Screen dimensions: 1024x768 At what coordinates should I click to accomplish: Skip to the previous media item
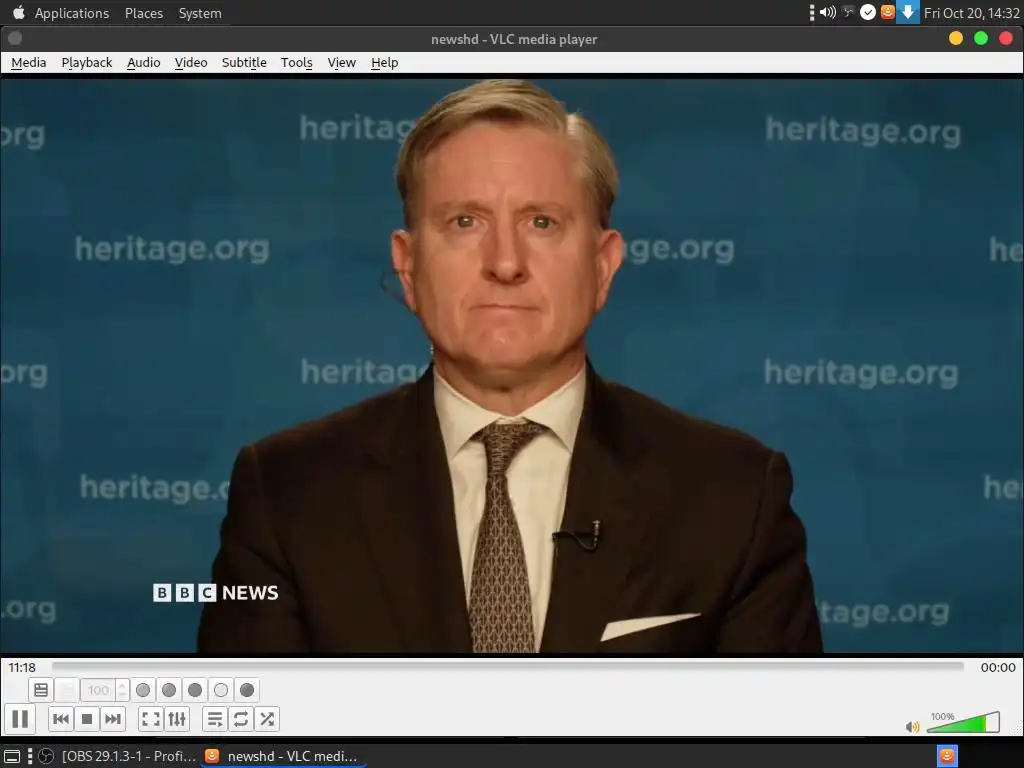tap(61, 719)
